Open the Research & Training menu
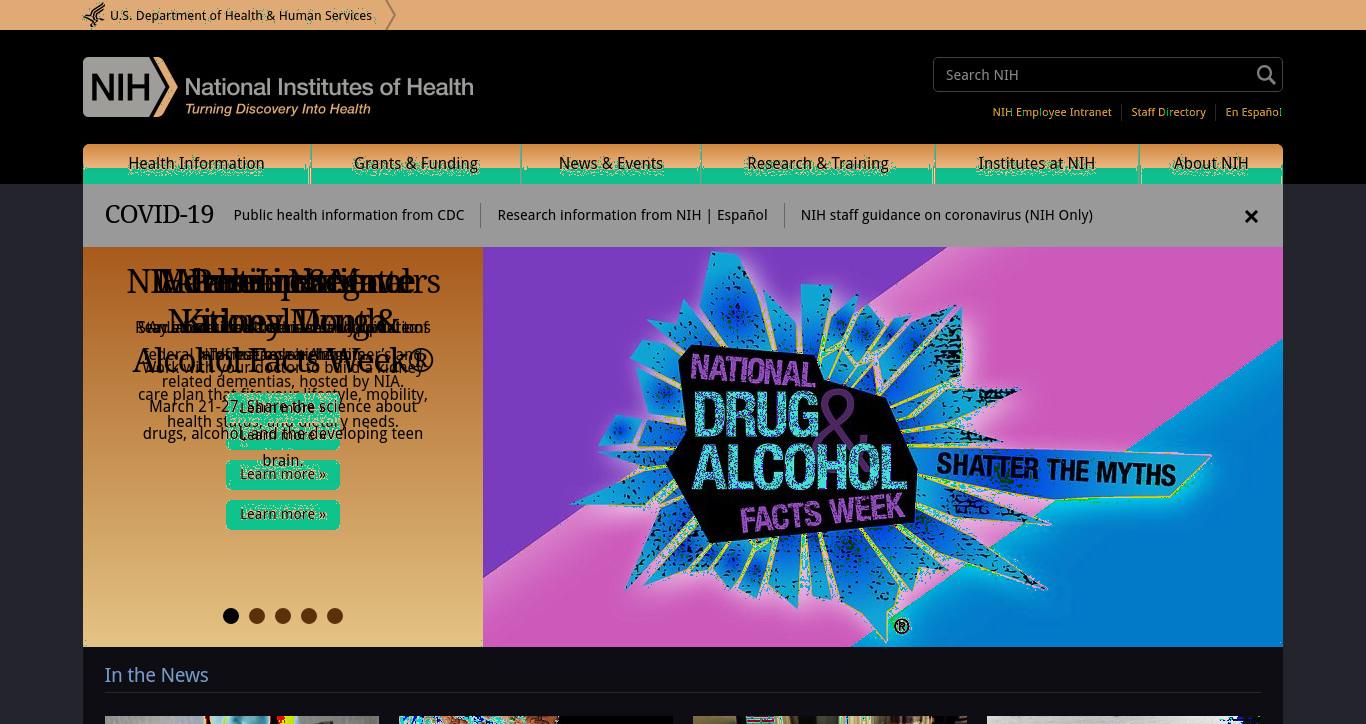The image size is (1366, 724). [818, 164]
